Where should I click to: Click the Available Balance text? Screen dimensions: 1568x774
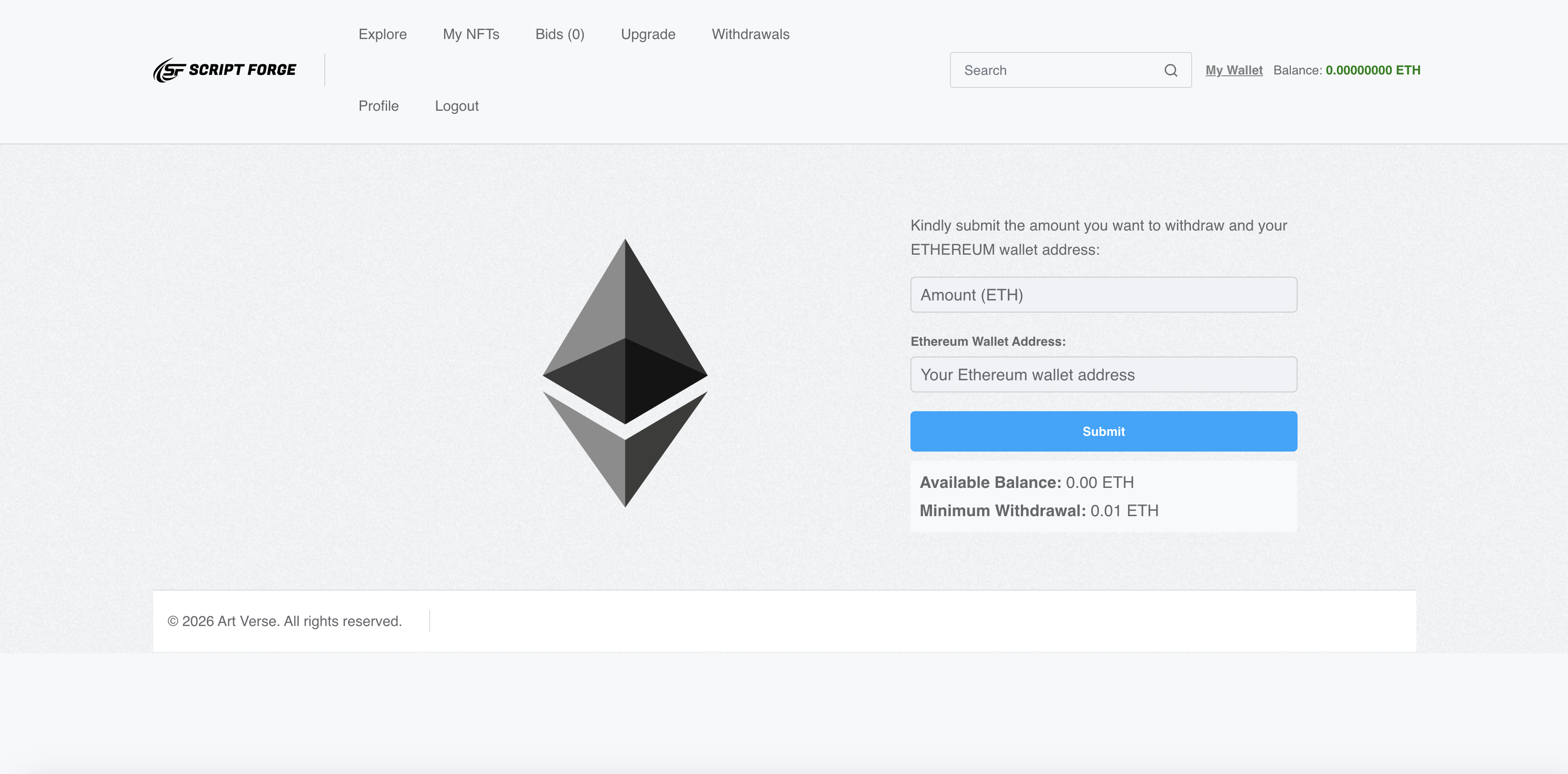[1026, 483]
